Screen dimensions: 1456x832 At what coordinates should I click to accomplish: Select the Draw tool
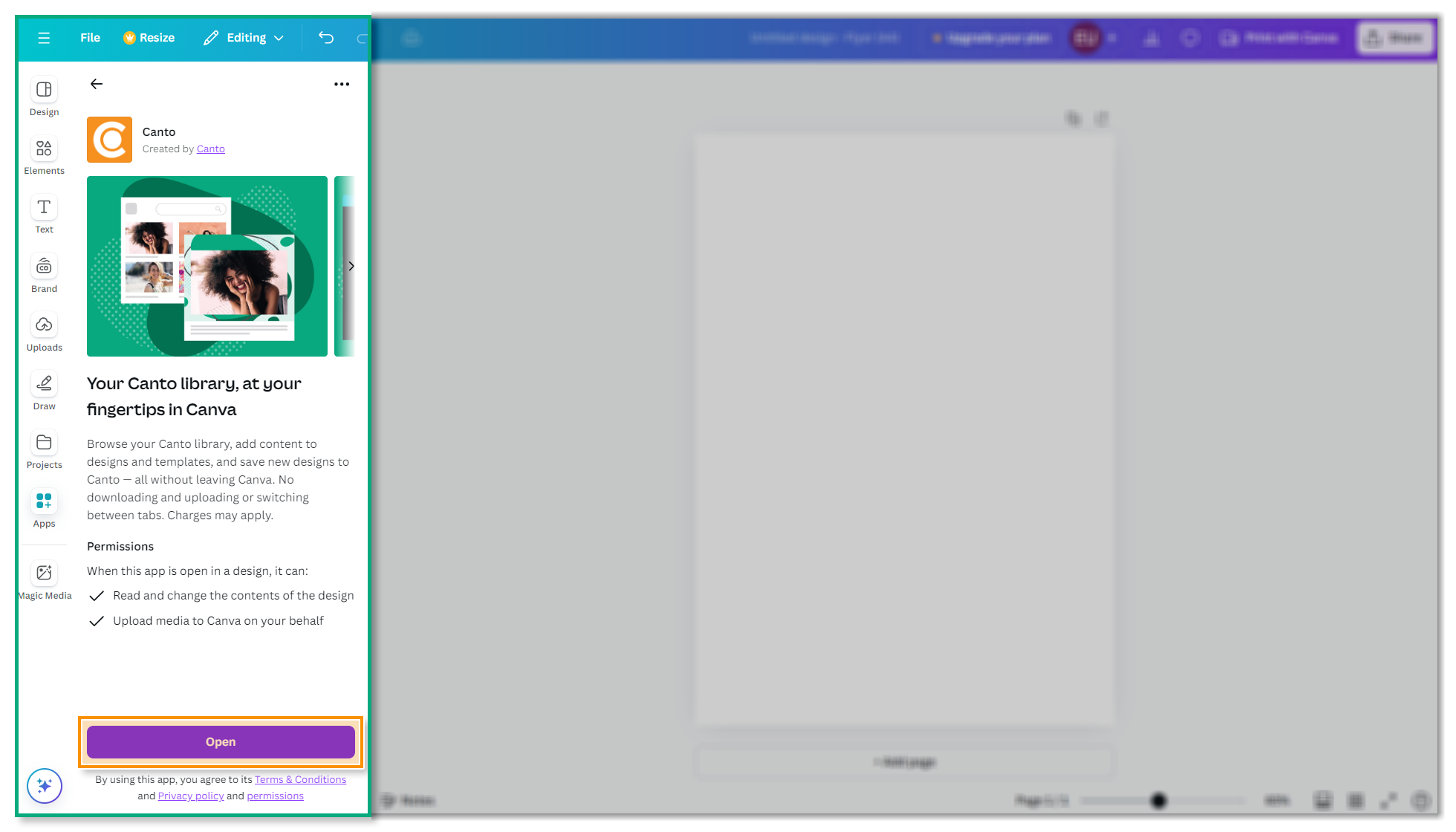coord(43,388)
